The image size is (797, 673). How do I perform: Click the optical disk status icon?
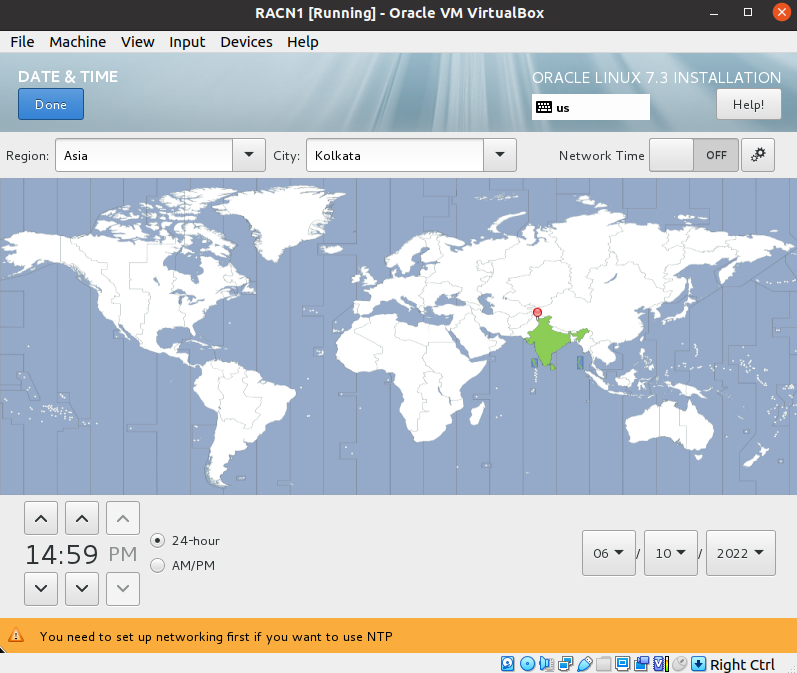tap(528, 664)
